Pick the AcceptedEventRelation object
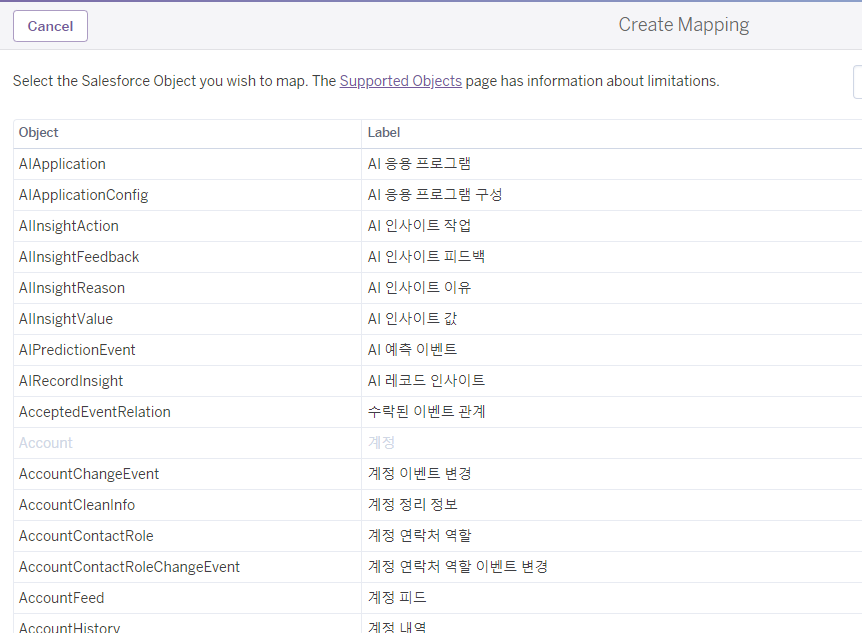Viewport: 862px width, 633px height. [95, 412]
